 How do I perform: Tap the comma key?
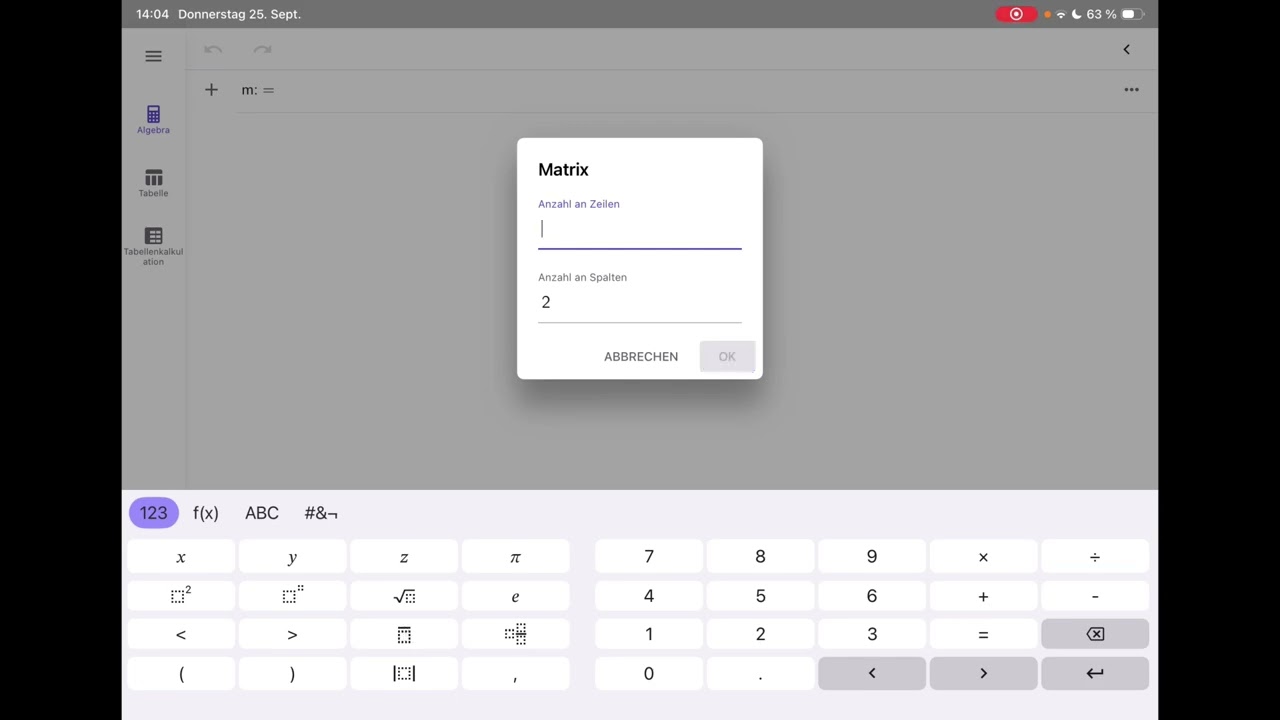(x=515, y=673)
